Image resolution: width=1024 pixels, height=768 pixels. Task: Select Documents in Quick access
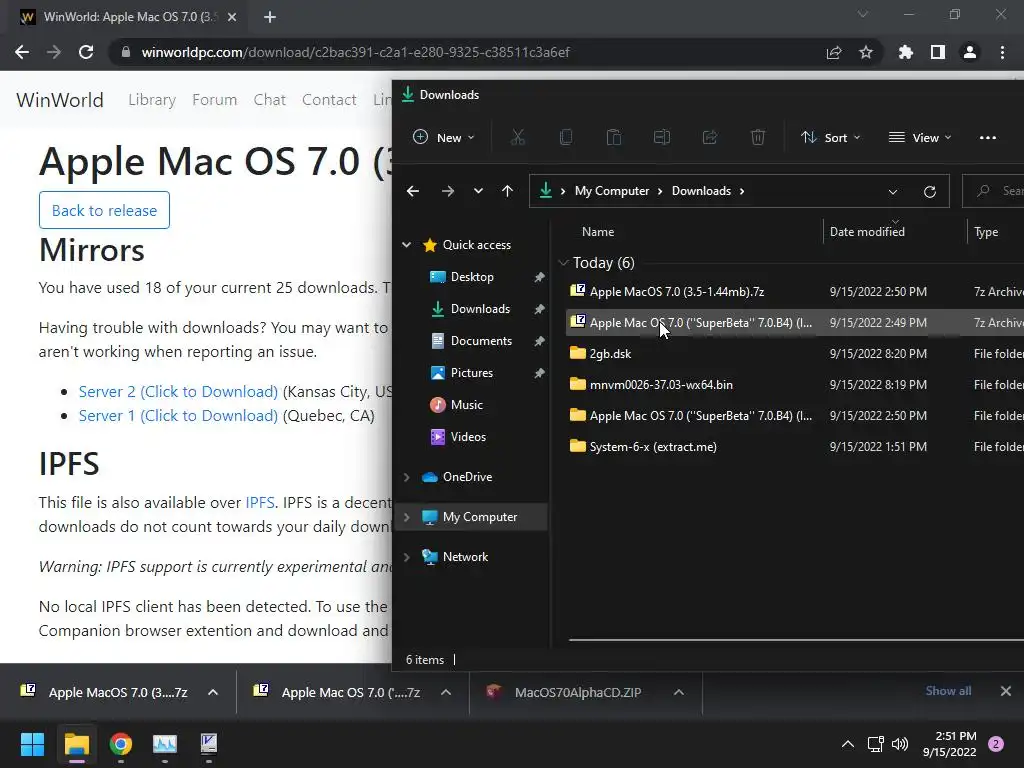(481, 341)
